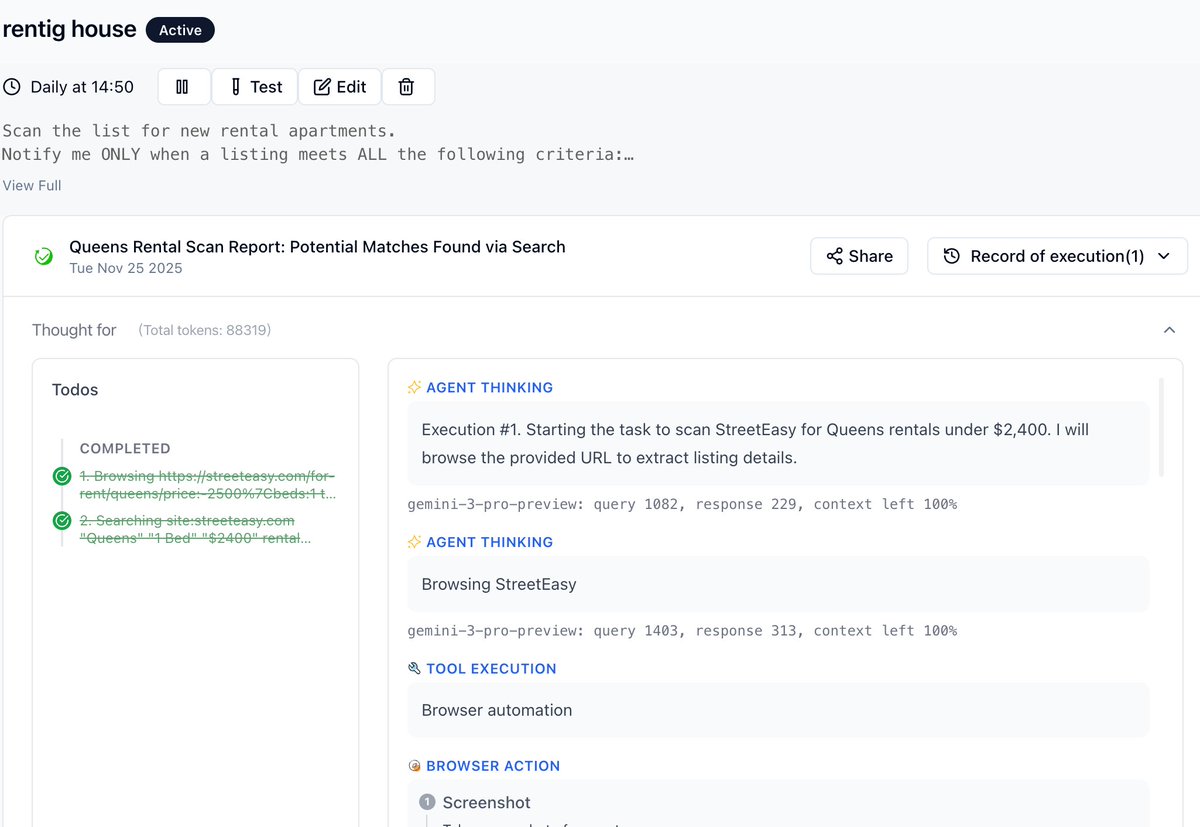Delete the task with trash icon
The height and width of the screenshot is (827, 1200).
click(x=407, y=87)
